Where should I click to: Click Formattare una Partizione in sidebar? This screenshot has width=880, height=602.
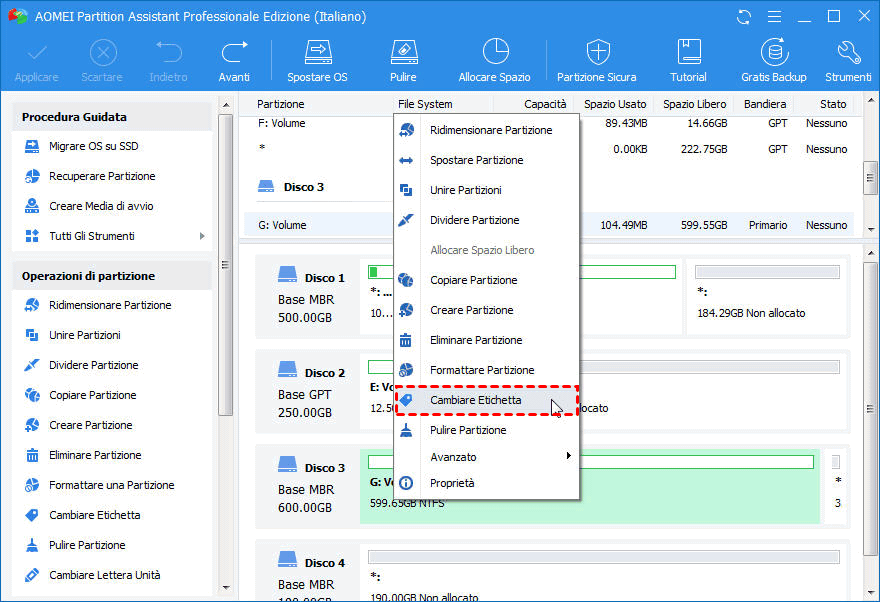click(x=111, y=485)
